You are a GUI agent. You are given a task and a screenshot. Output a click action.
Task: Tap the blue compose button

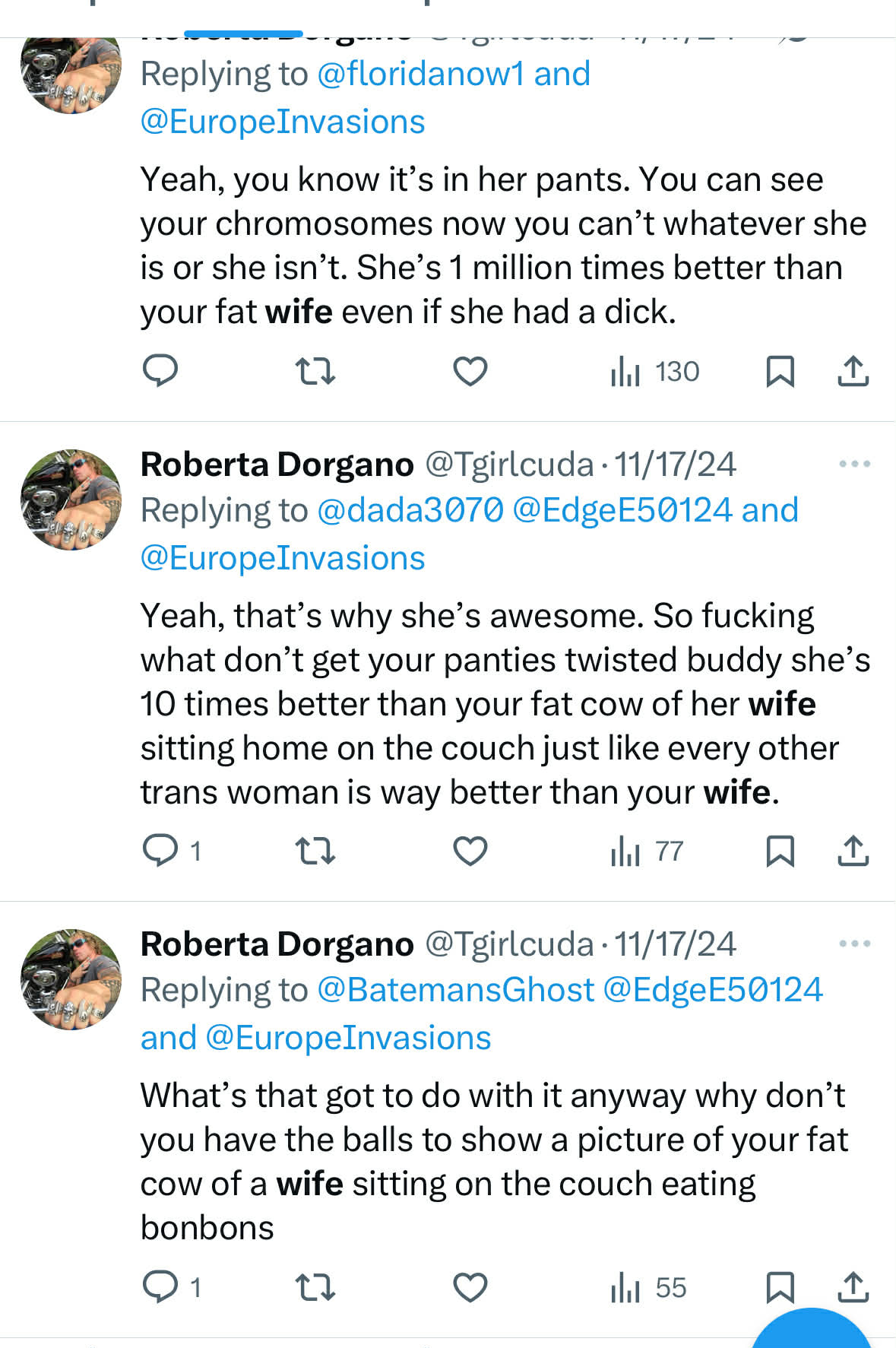[810, 1331]
